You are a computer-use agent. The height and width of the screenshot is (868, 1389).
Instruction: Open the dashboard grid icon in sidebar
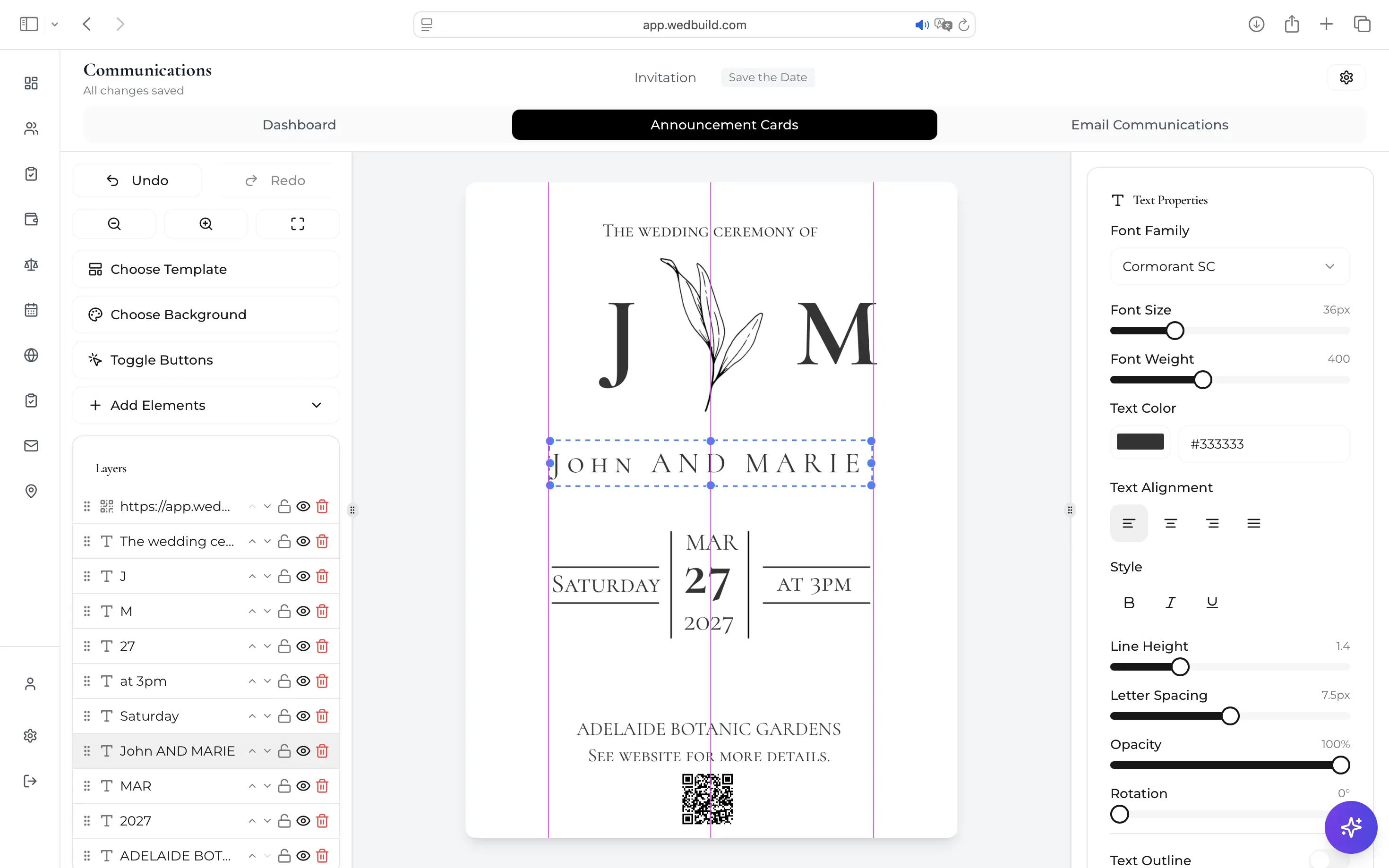[31, 83]
